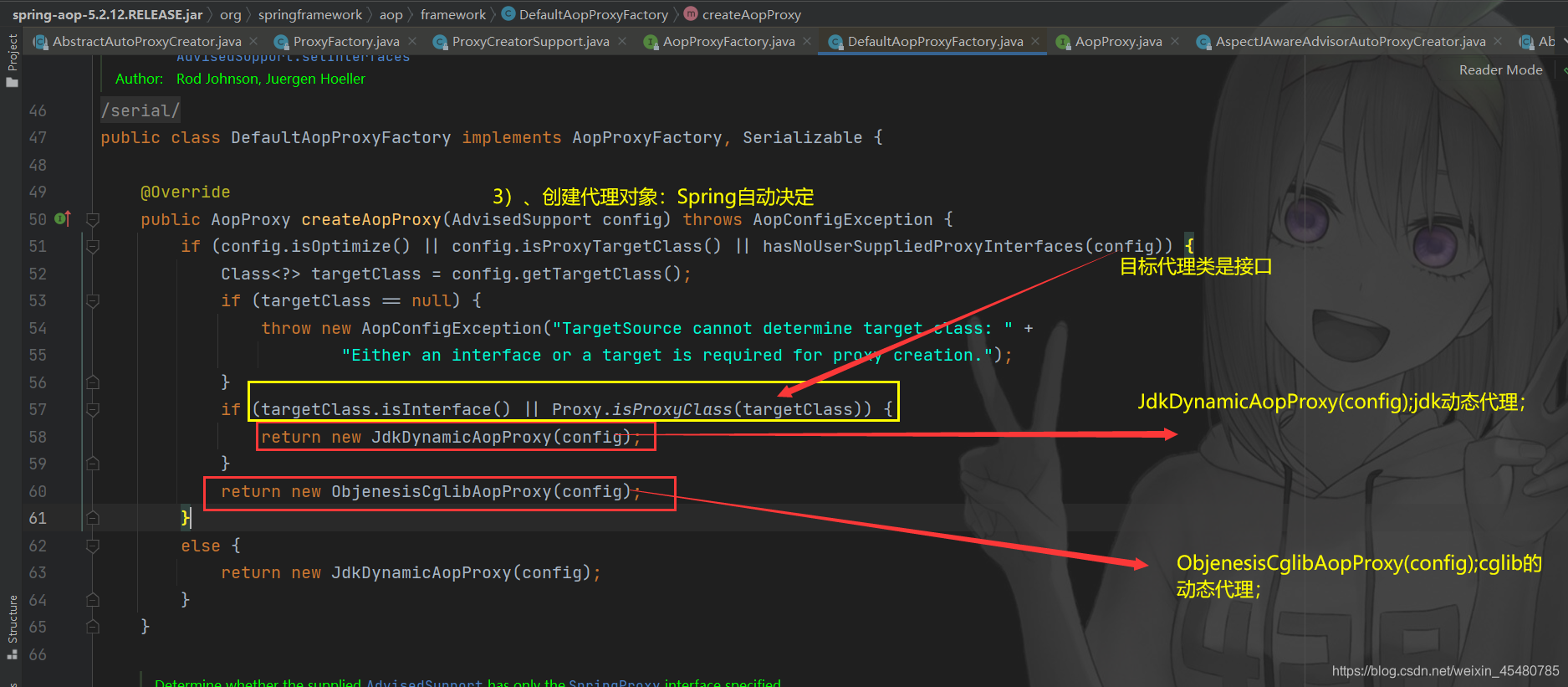This screenshot has height=687, width=1568.
Task: Click the framework breadcrumb segment
Action: click(x=453, y=14)
